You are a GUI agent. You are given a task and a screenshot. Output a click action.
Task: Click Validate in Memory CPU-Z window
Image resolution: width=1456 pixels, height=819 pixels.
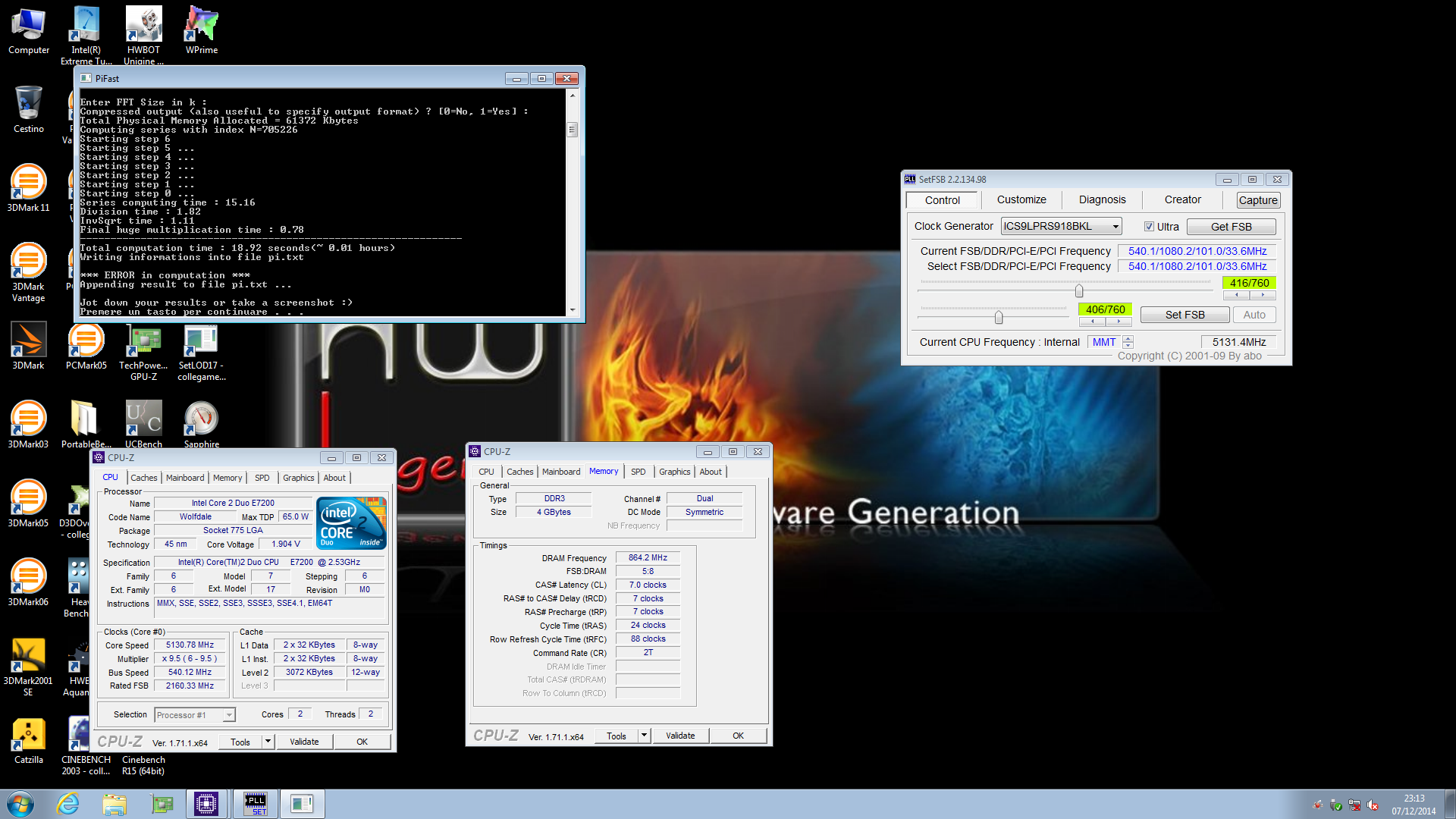[x=680, y=736]
